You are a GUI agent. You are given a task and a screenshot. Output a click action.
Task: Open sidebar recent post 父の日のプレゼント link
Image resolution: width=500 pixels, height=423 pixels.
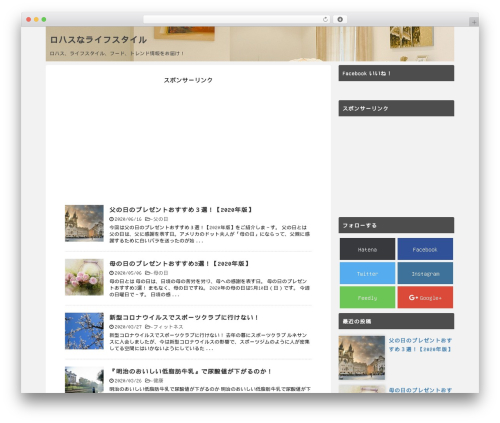pos(420,345)
